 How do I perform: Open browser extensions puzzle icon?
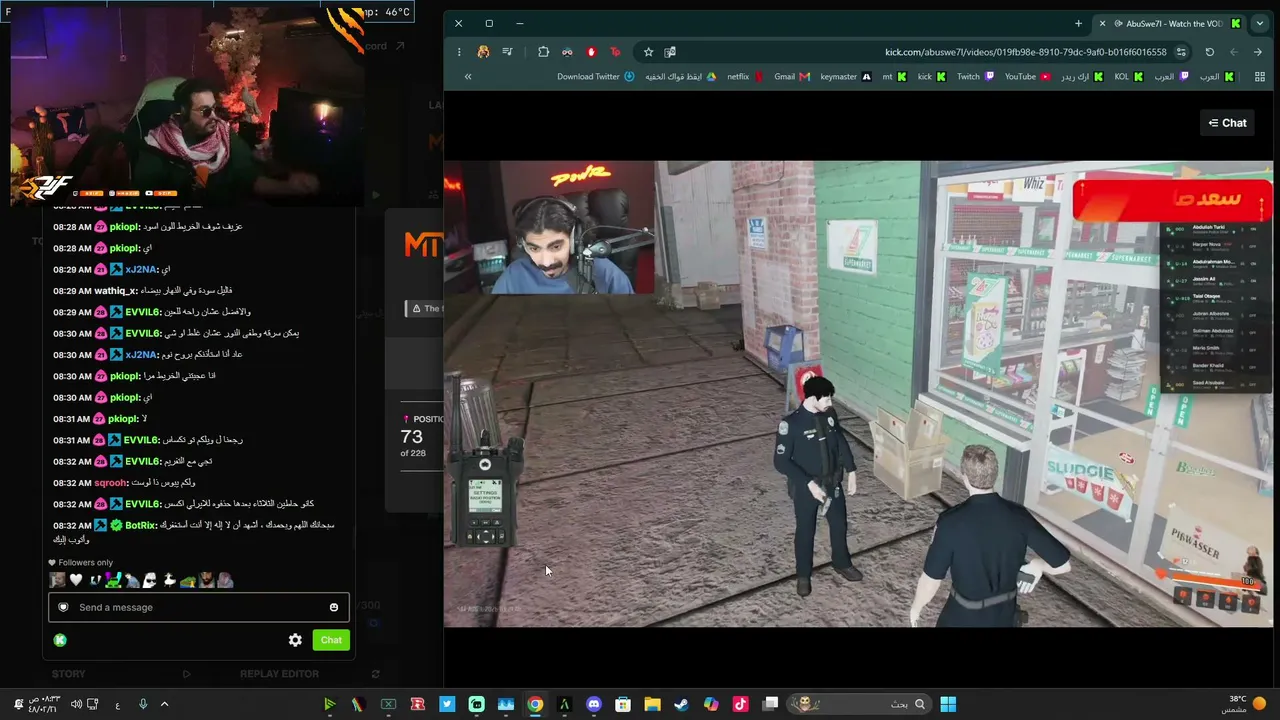pyautogui.click(x=543, y=52)
